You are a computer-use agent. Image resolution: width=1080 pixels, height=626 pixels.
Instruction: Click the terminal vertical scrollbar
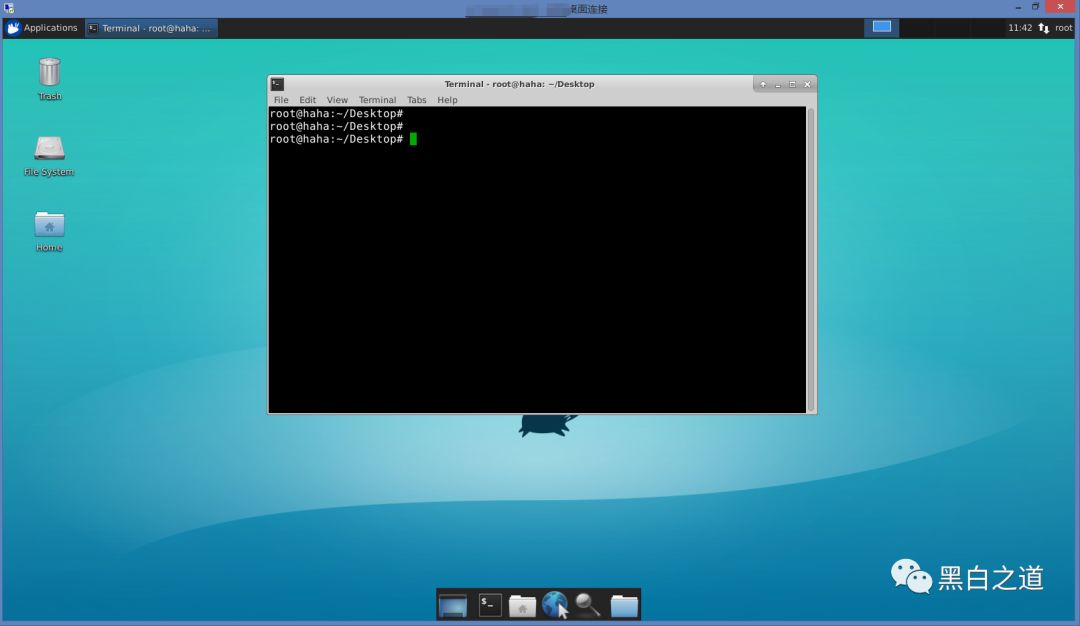[810, 258]
